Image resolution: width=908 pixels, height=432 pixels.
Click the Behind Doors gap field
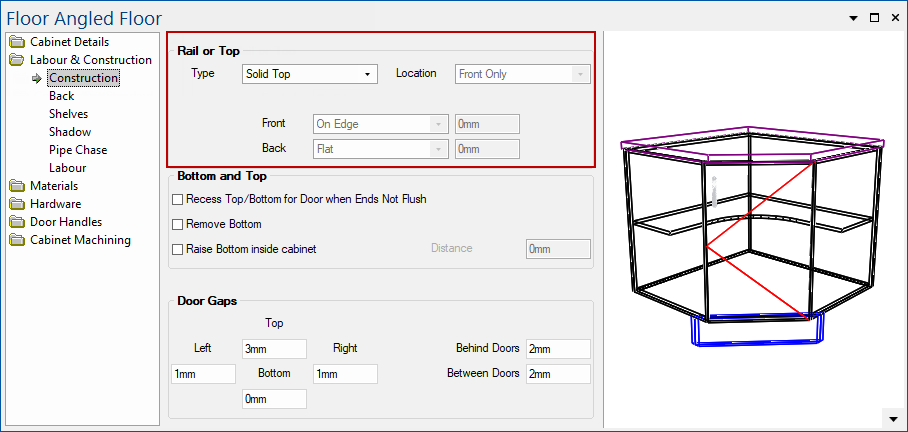(557, 349)
